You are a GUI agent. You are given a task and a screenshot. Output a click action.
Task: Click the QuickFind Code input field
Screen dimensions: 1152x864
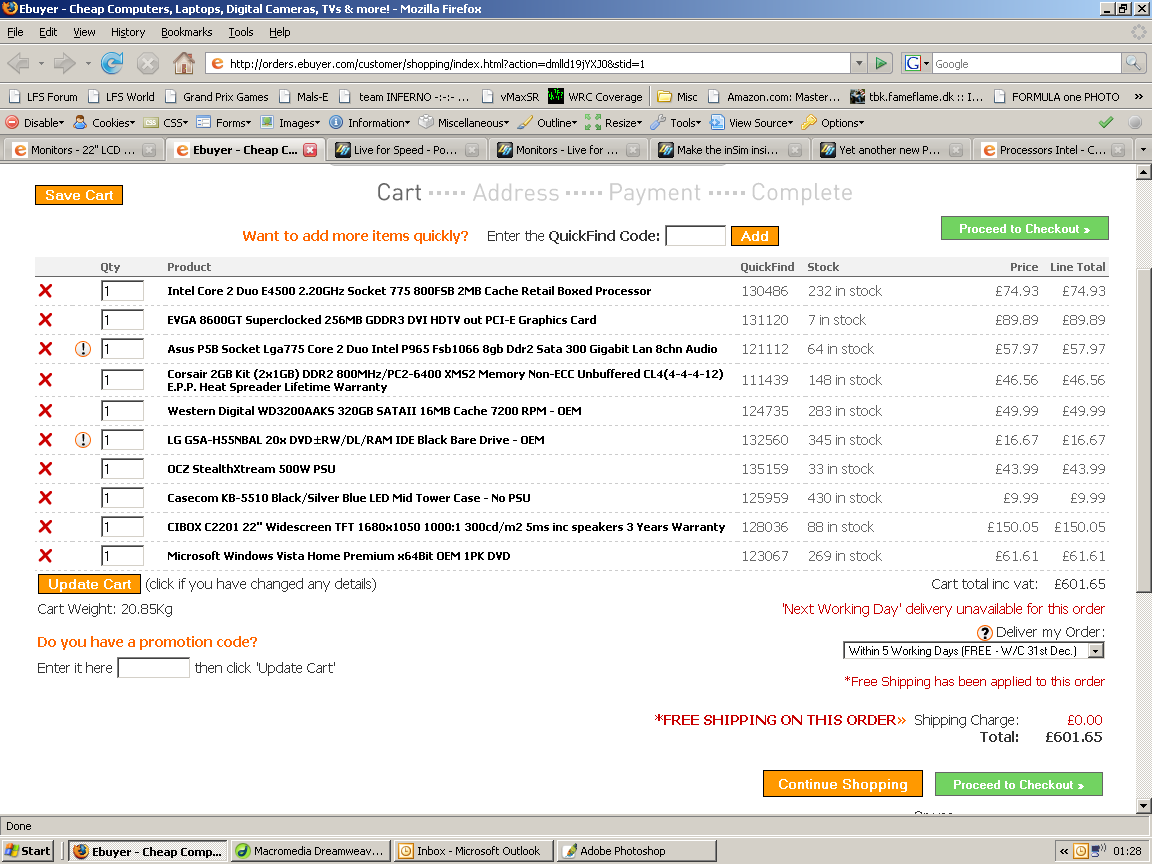click(x=695, y=236)
